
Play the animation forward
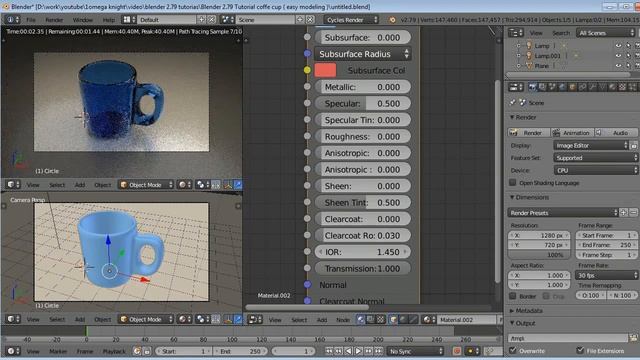tap(358, 351)
